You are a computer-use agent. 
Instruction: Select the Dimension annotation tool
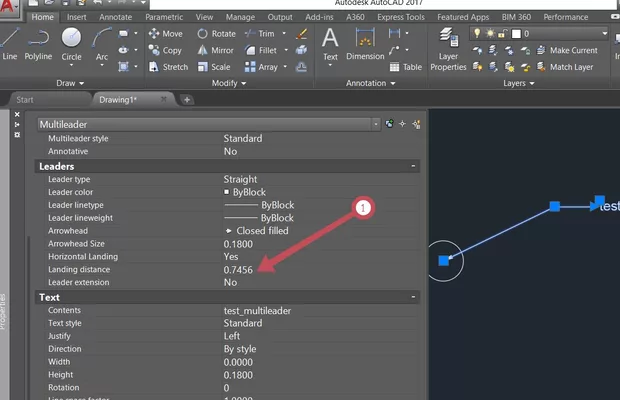365,44
